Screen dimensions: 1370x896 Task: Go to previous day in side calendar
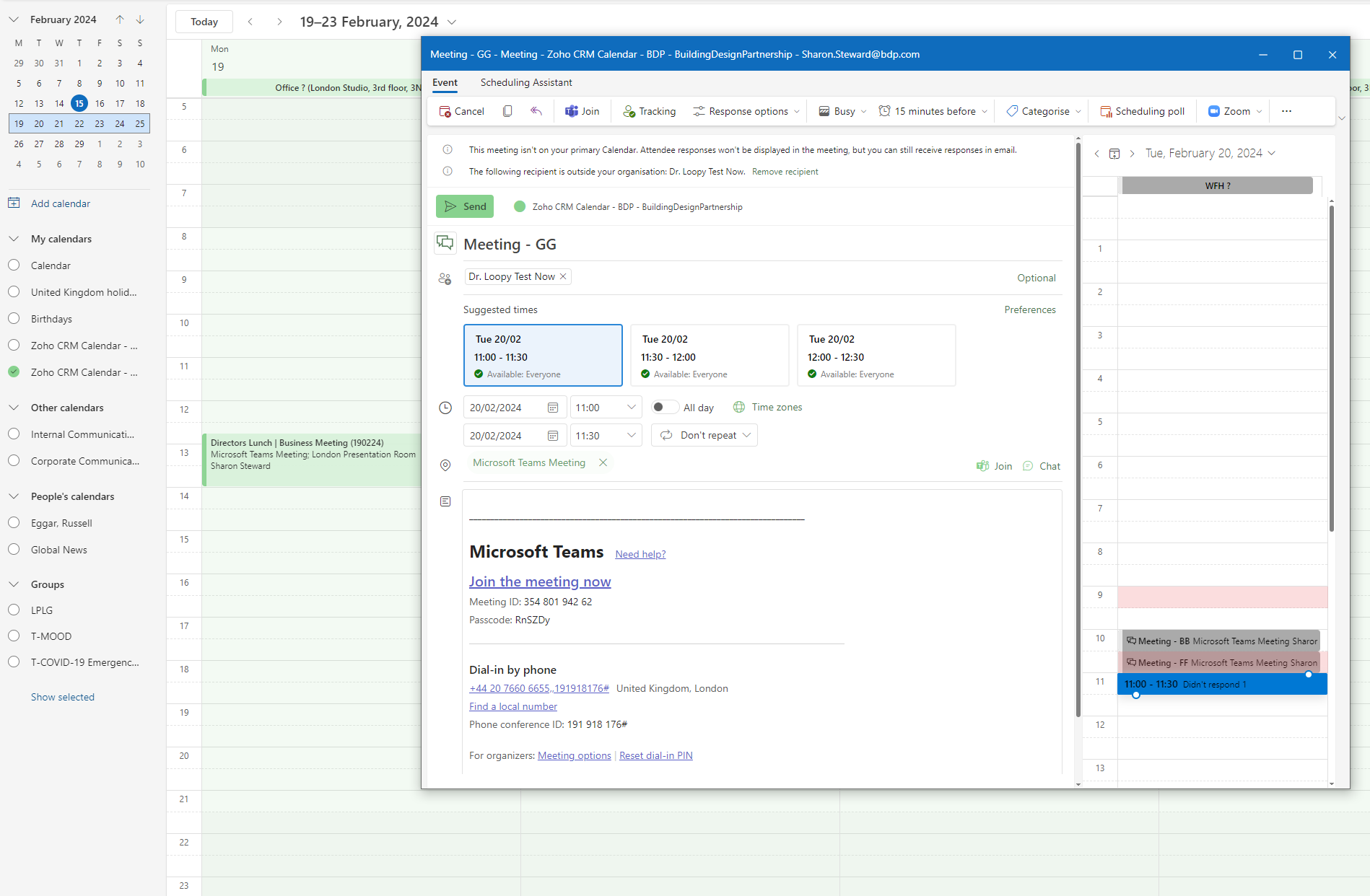(x=1097, y=153)
